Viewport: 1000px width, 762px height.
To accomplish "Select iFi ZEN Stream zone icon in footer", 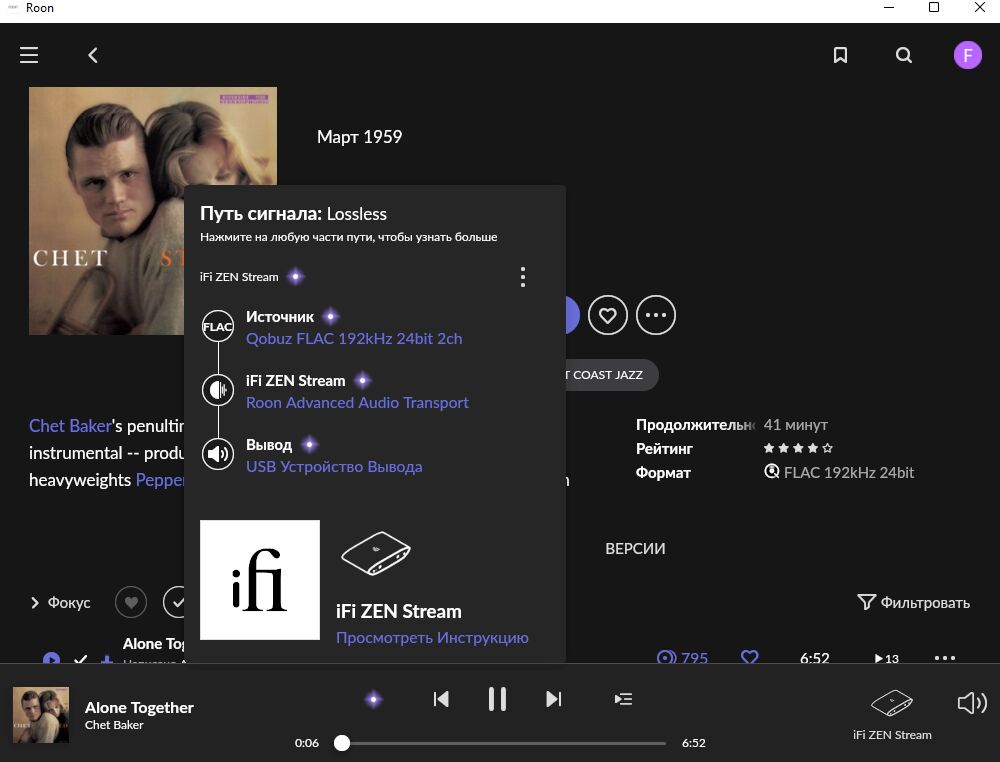I will (x=892, y=703).
